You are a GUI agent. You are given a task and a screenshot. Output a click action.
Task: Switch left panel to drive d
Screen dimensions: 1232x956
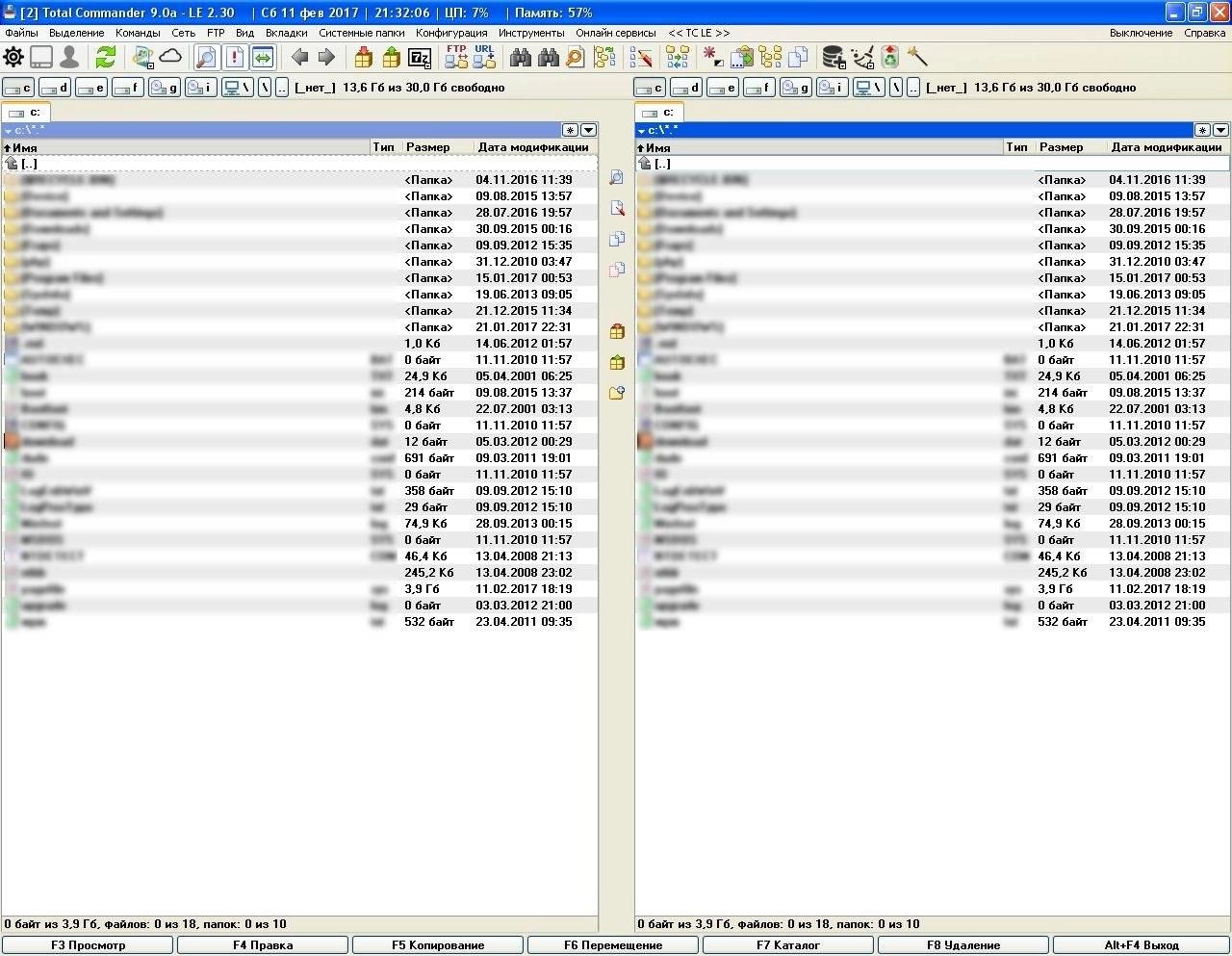55,88
